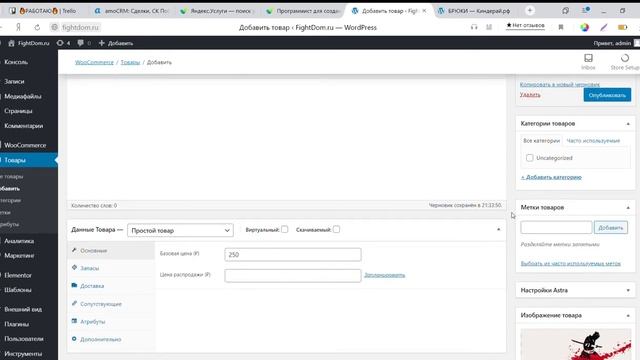Switch to Часто используемые categories tab

pyautogui.click(x=593, y=140)
